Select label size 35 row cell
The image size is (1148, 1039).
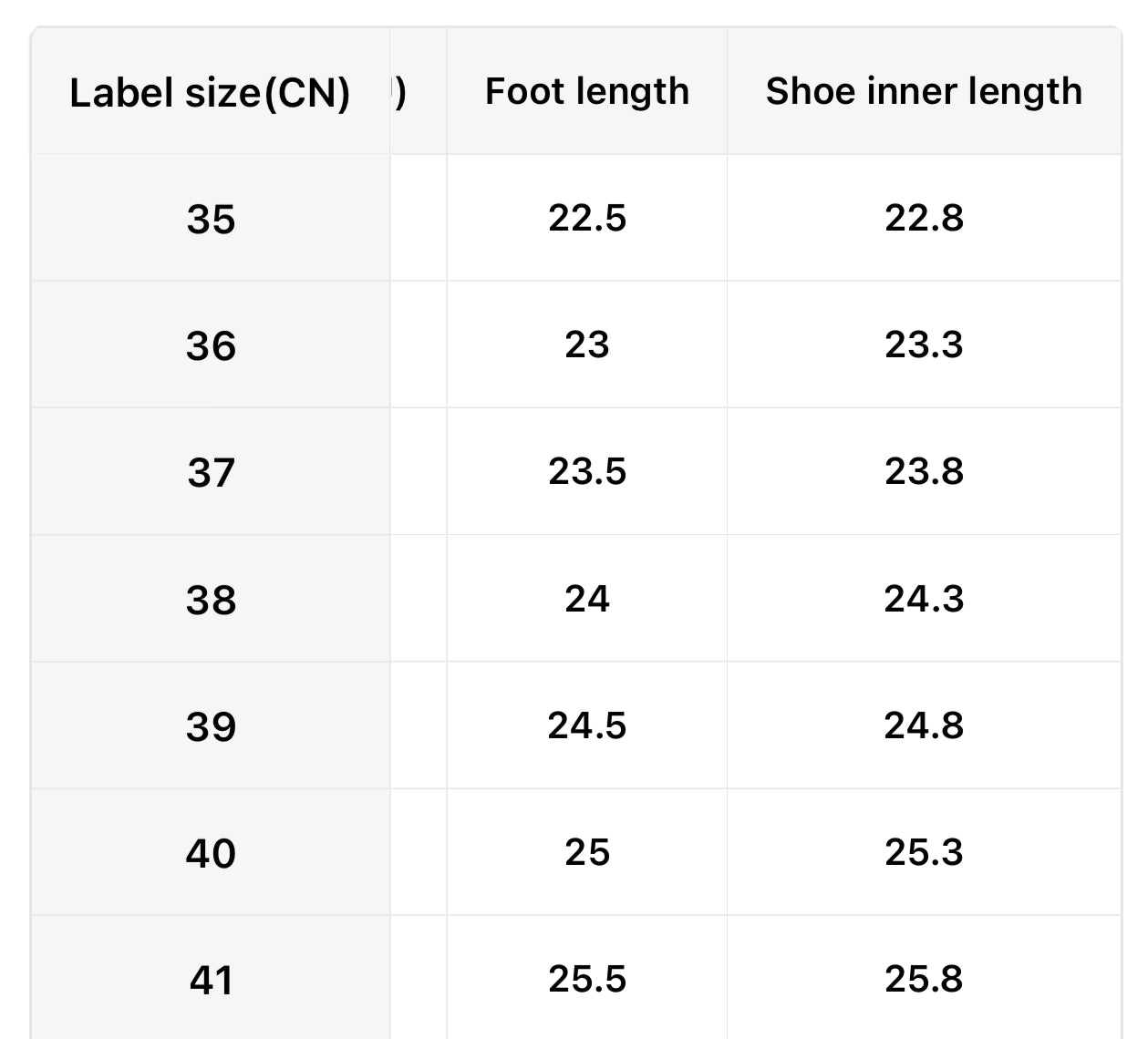tap(211, 219)
